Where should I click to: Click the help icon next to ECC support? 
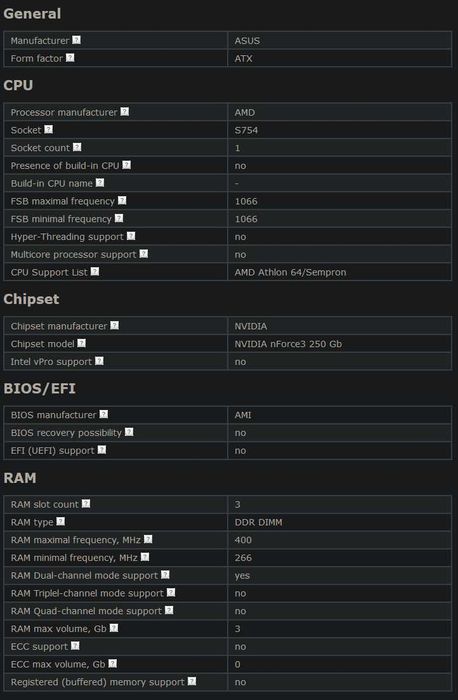pyautogui.click(x=75, y=646)
